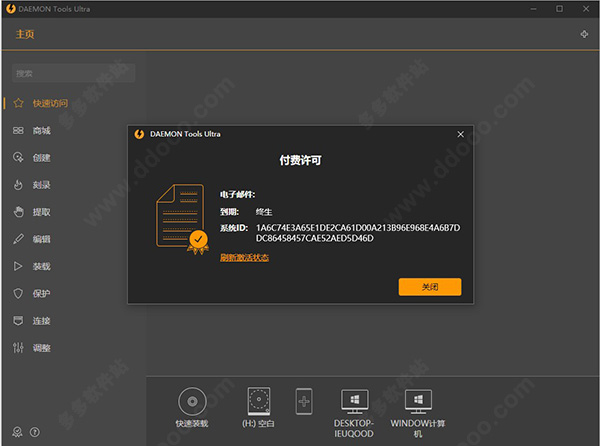Click the orange 关闭 button
The height and width of the screenshot is (446, 600).
point(430,286)
